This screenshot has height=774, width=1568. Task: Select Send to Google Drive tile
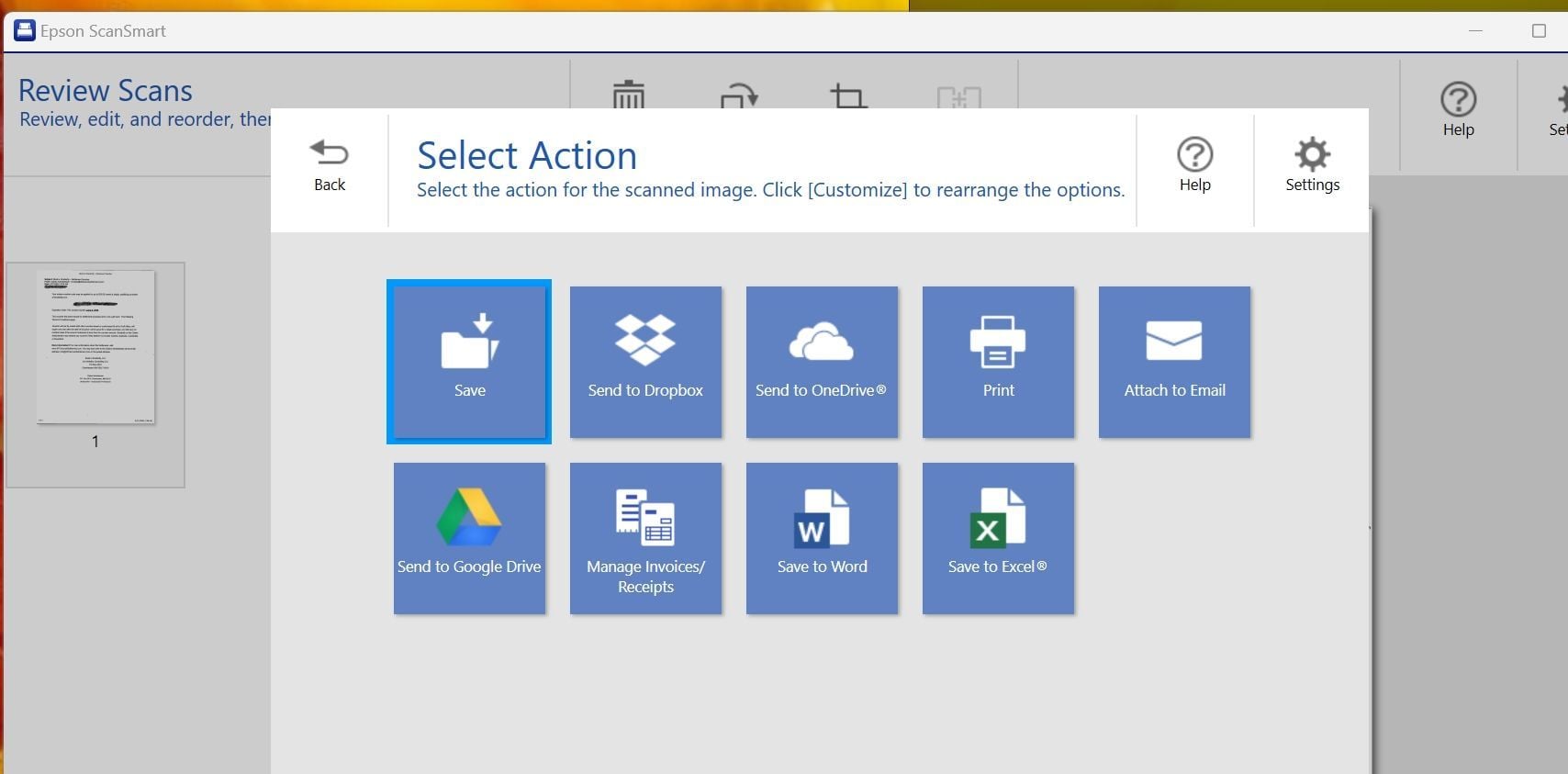(x=469, y=538)
